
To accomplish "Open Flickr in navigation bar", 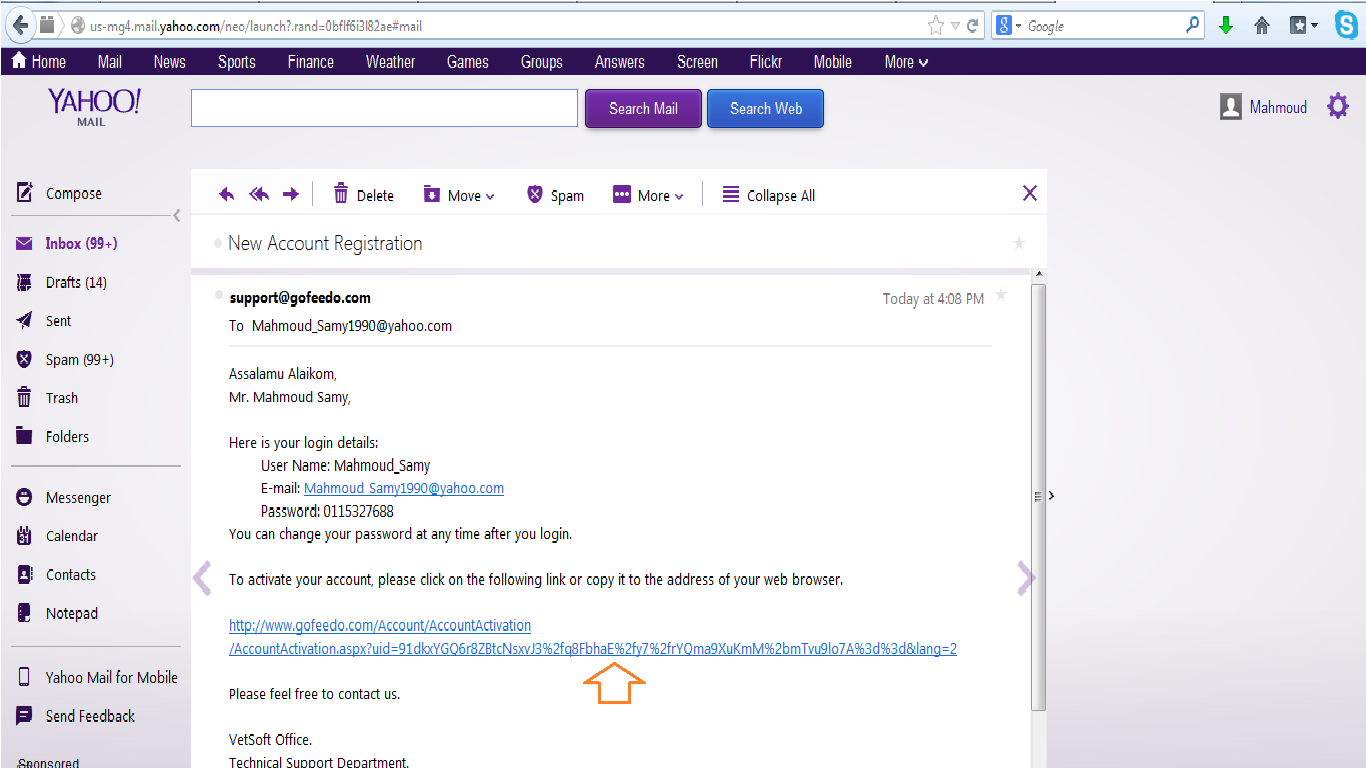I will pos(766,62).
